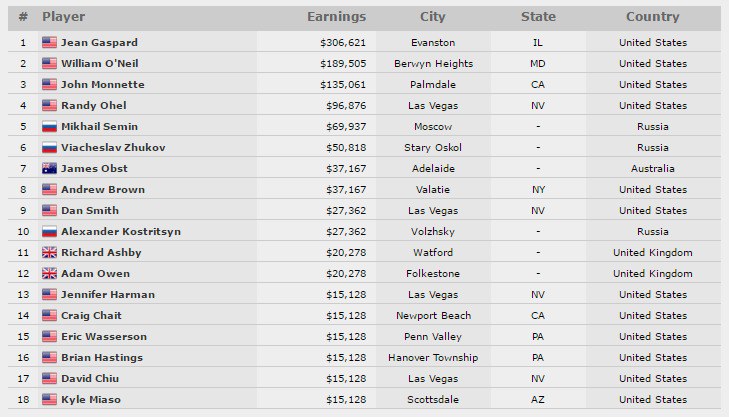Click the State column header

538,17
